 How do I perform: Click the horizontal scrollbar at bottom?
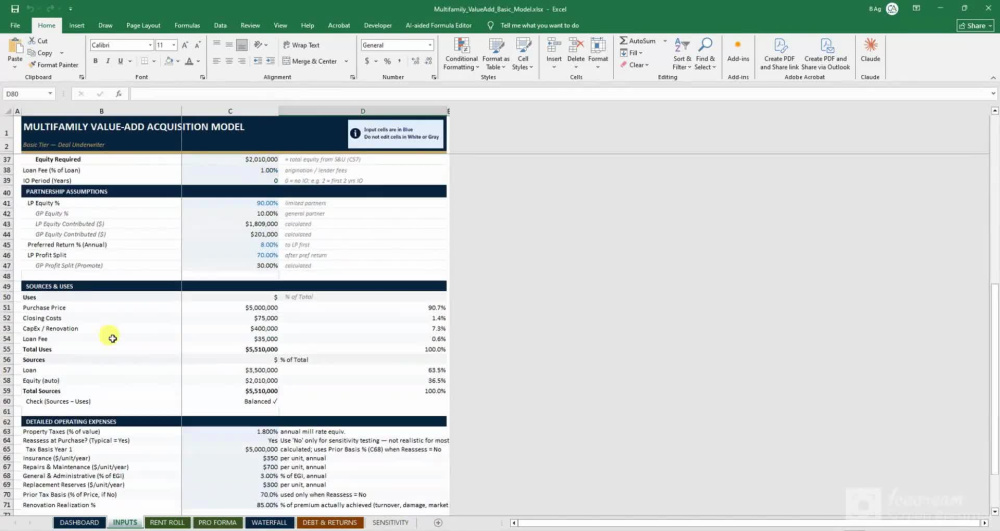pyautogui.click(x=751, y=523)
